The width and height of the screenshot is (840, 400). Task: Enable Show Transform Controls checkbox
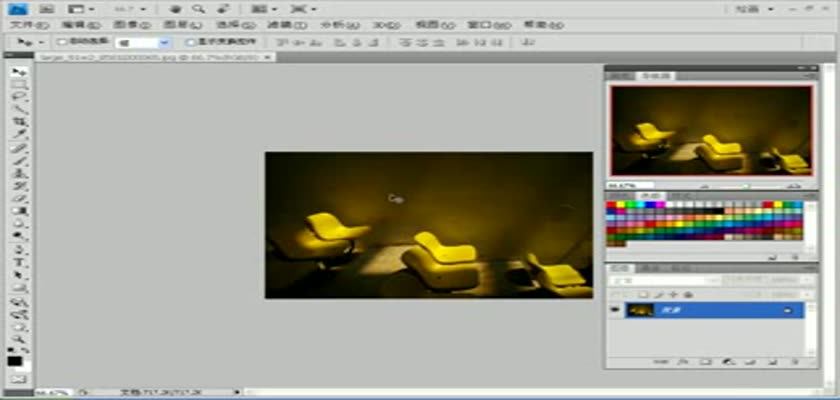190,43
